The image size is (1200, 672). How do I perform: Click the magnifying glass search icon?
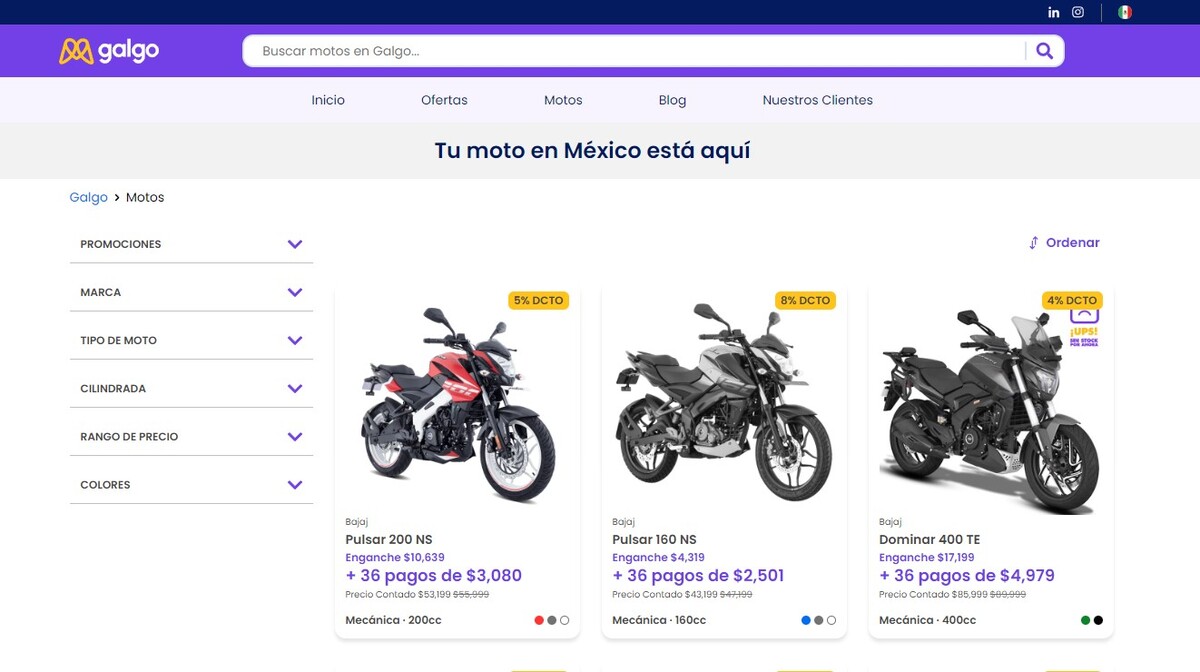1044,51
